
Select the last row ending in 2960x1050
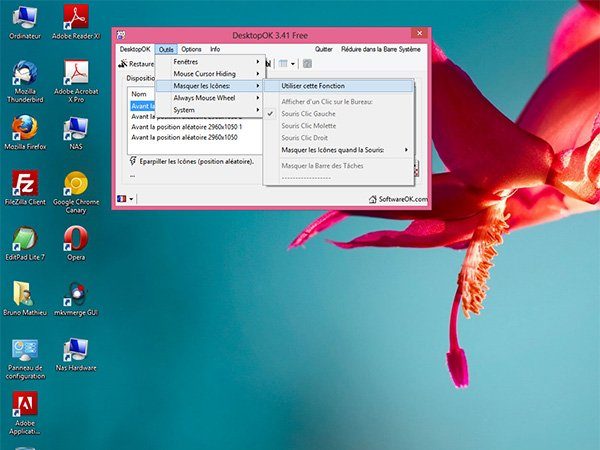coord(184,137)
